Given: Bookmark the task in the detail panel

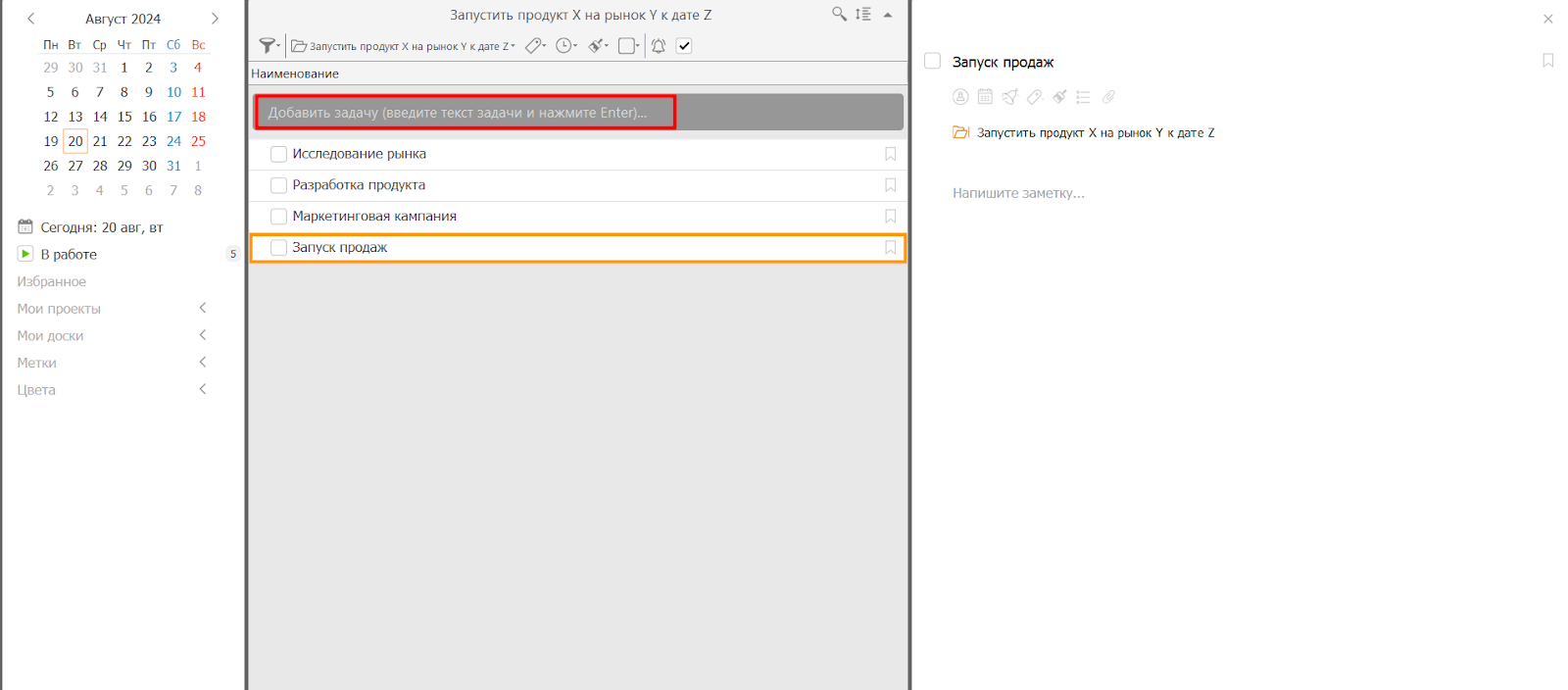Looking at the screenshot, I should (x=1548, y=61).
